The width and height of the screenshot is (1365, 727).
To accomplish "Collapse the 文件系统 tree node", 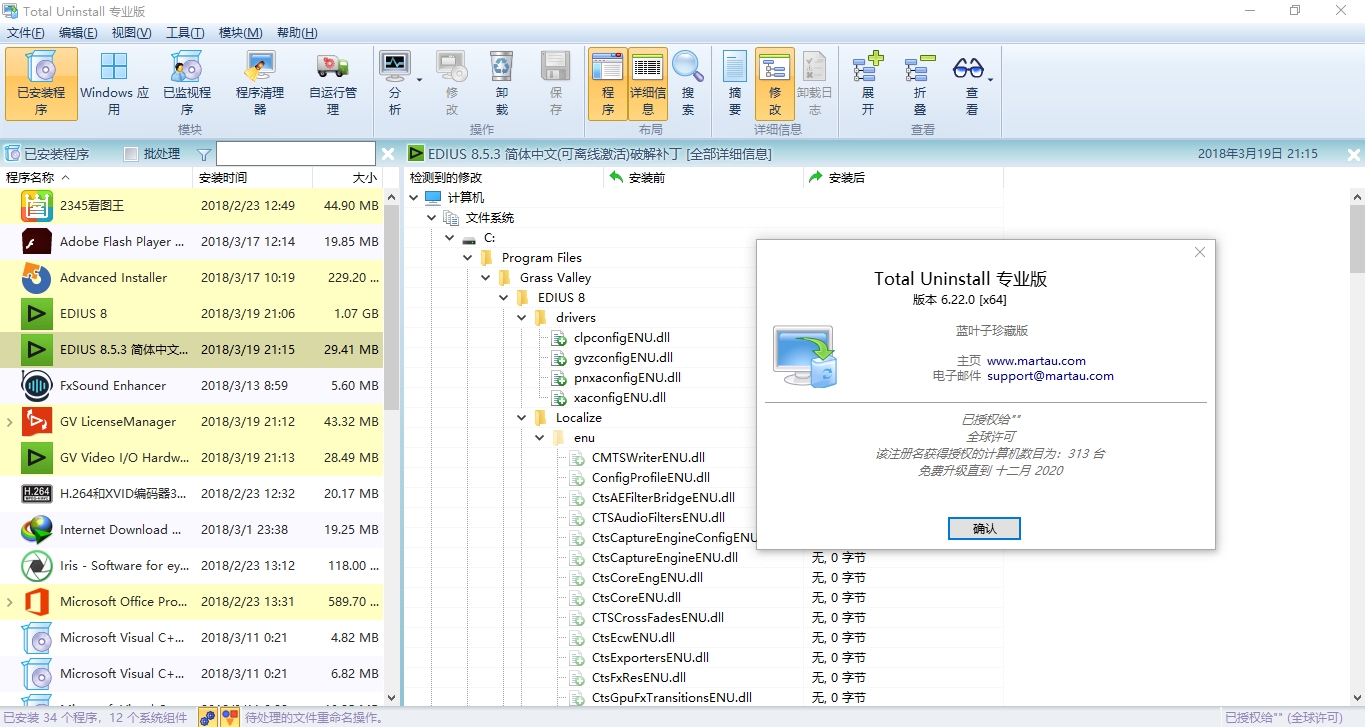I will point(432,218).
